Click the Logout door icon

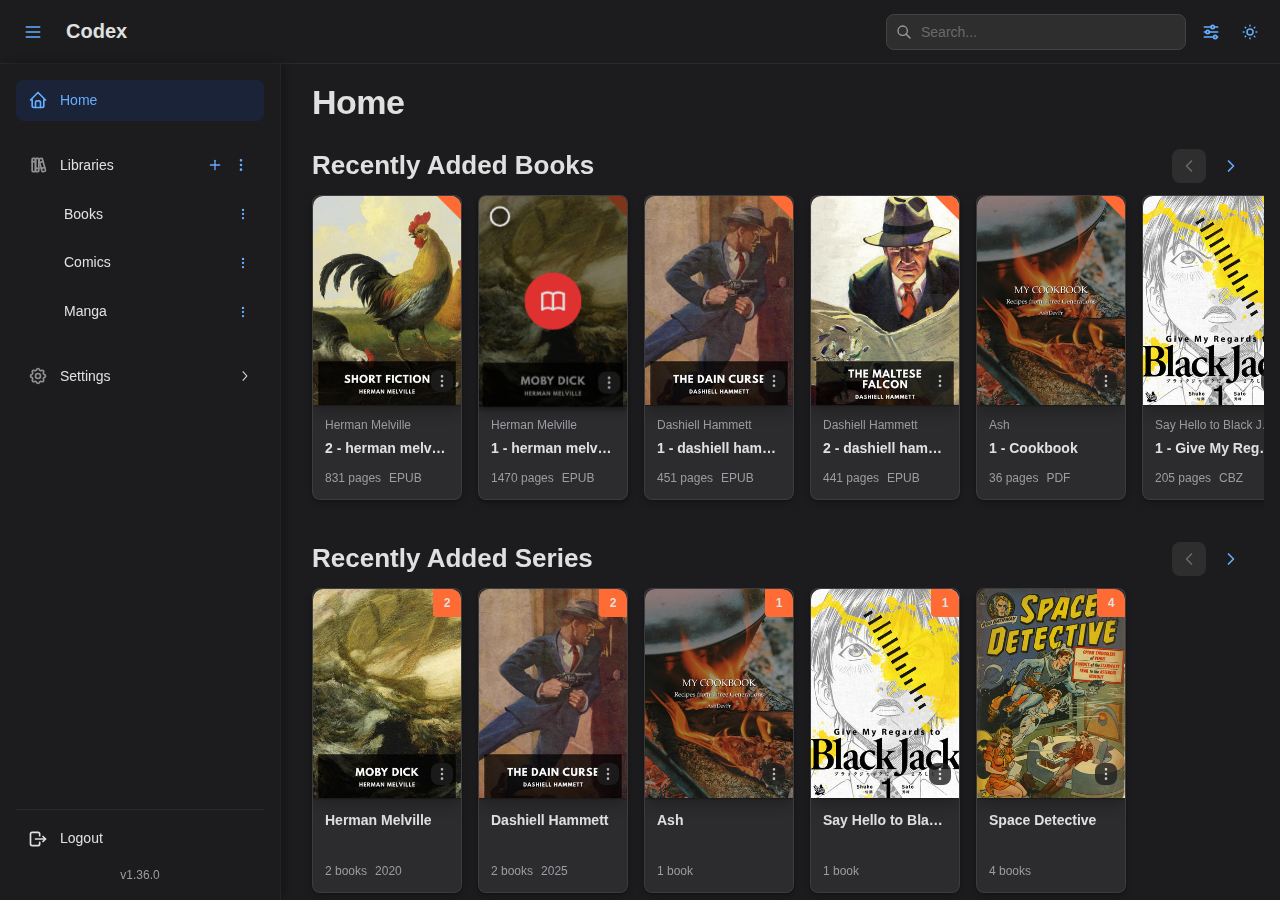38,838
